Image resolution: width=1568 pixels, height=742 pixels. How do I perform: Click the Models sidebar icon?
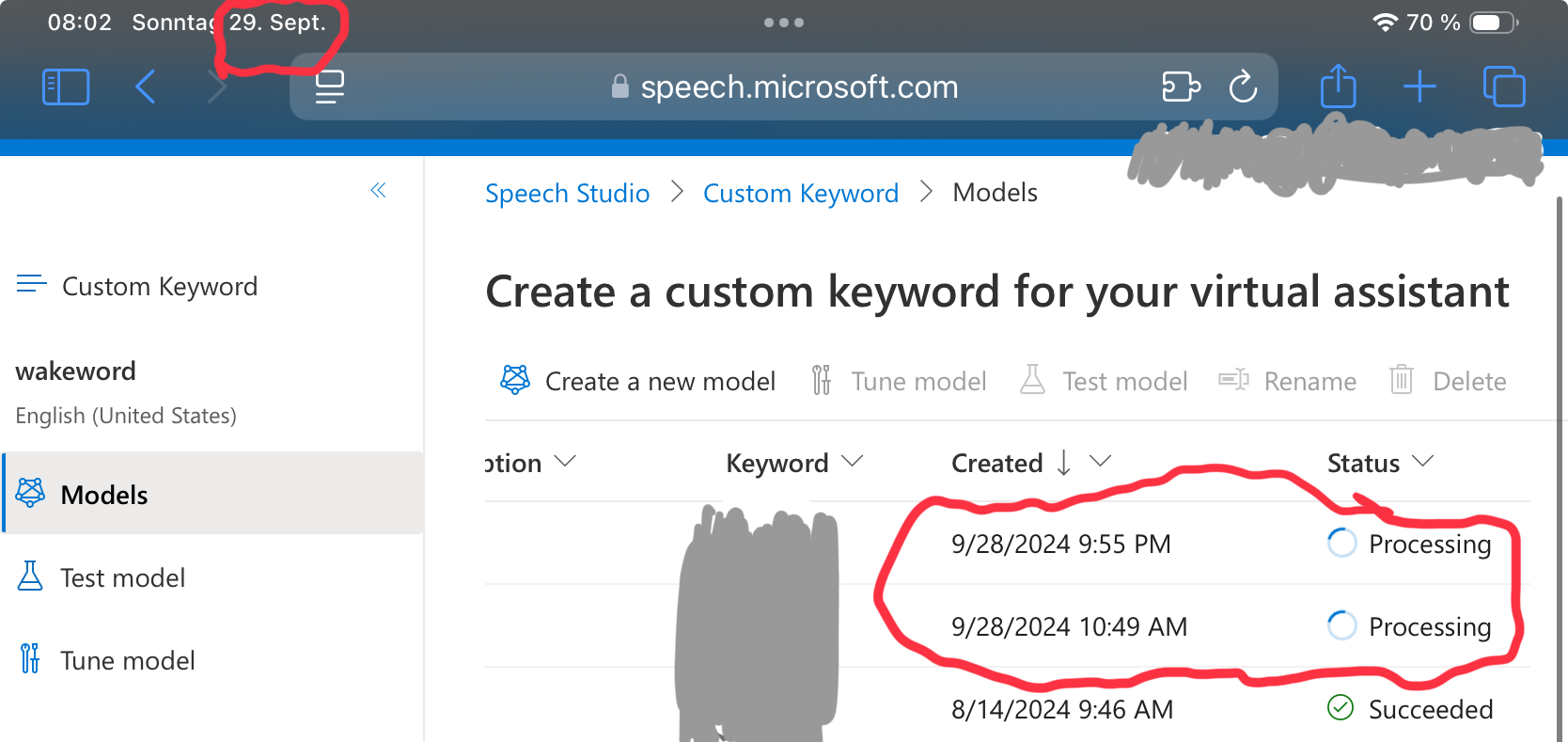(30, 493)
